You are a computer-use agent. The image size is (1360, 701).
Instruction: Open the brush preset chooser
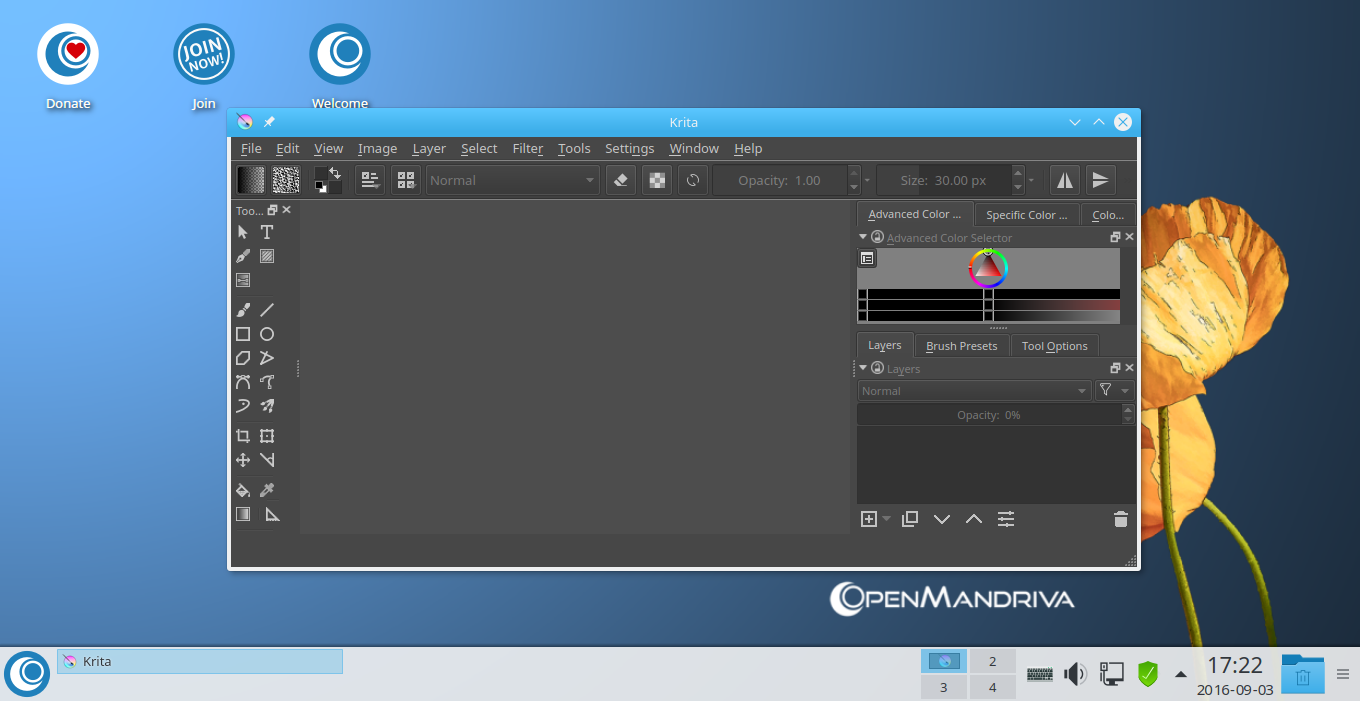point(406,180)
